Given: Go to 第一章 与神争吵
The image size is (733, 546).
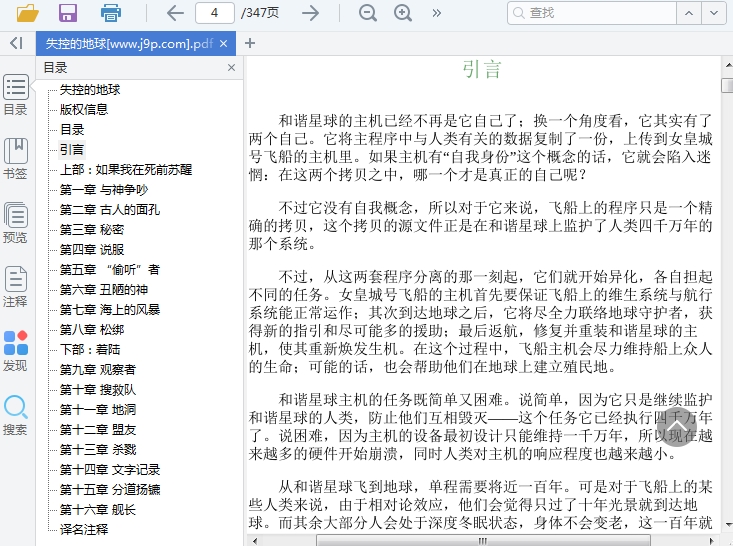Looking at the screenshot, I should (x=103, y=190).
